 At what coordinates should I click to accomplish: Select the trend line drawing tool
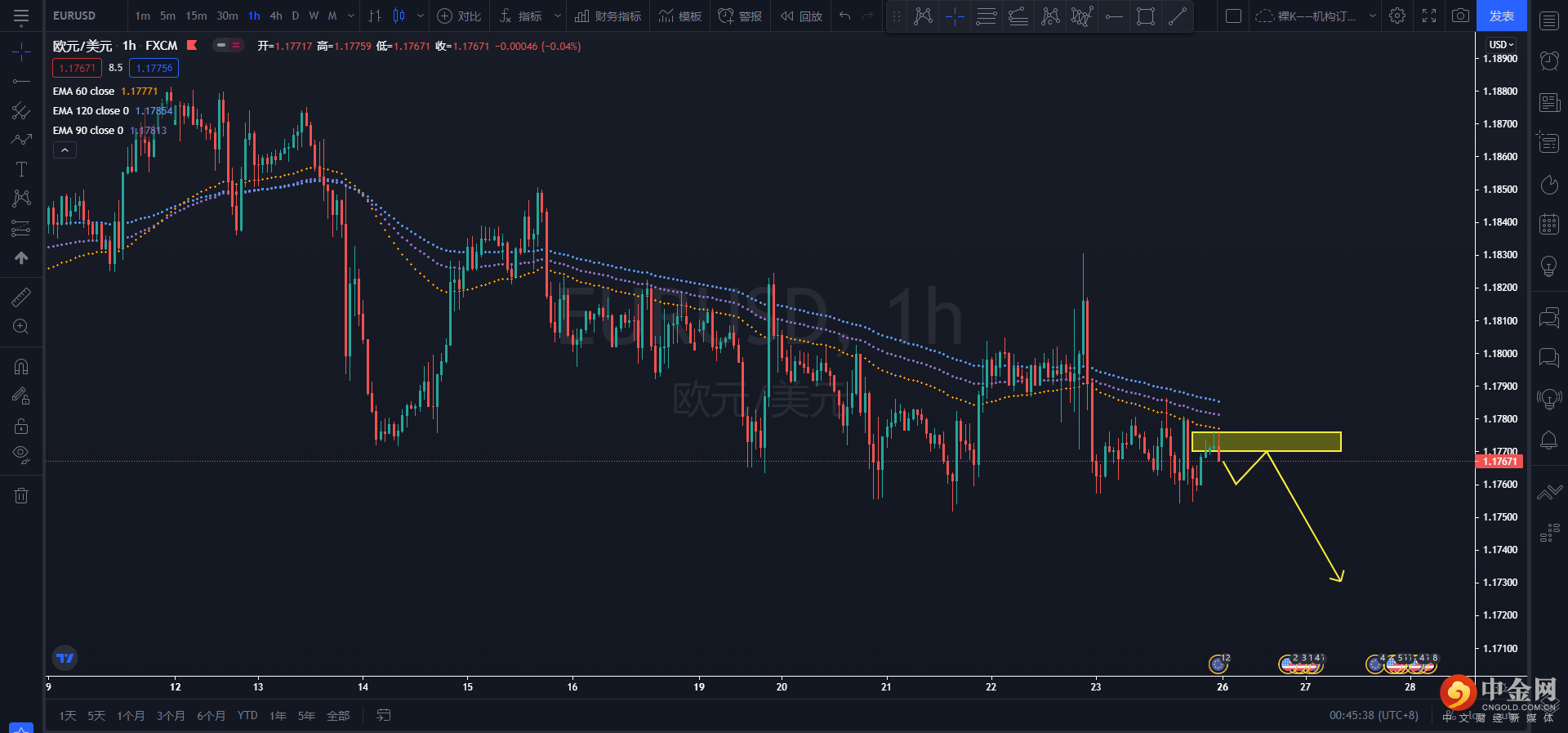(21, 81)
